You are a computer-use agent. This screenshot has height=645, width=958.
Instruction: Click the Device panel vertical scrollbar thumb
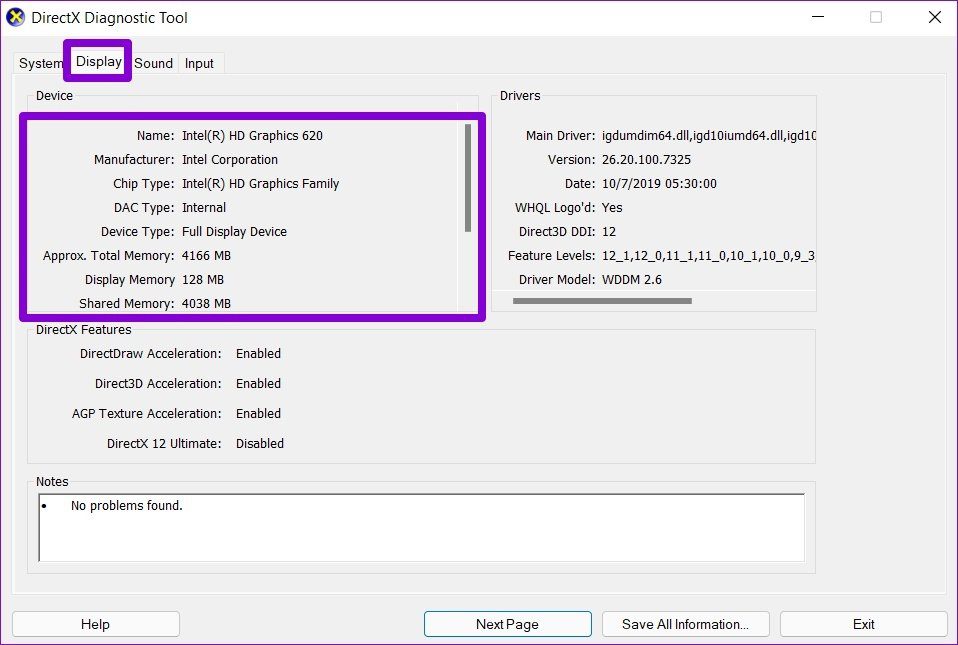pos(468,178)
